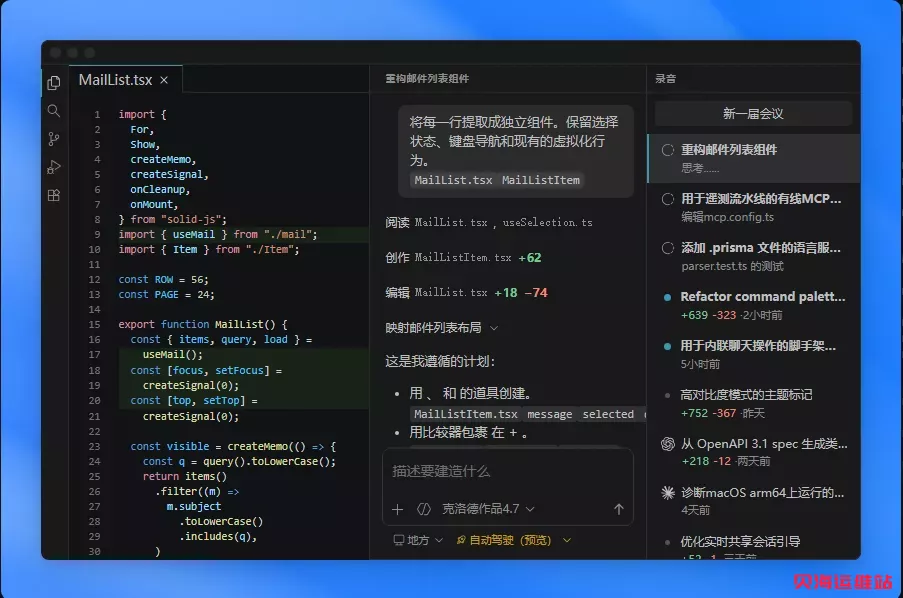
Task: Click the +639 -323 diff stats text
Action: coord(708,315)
